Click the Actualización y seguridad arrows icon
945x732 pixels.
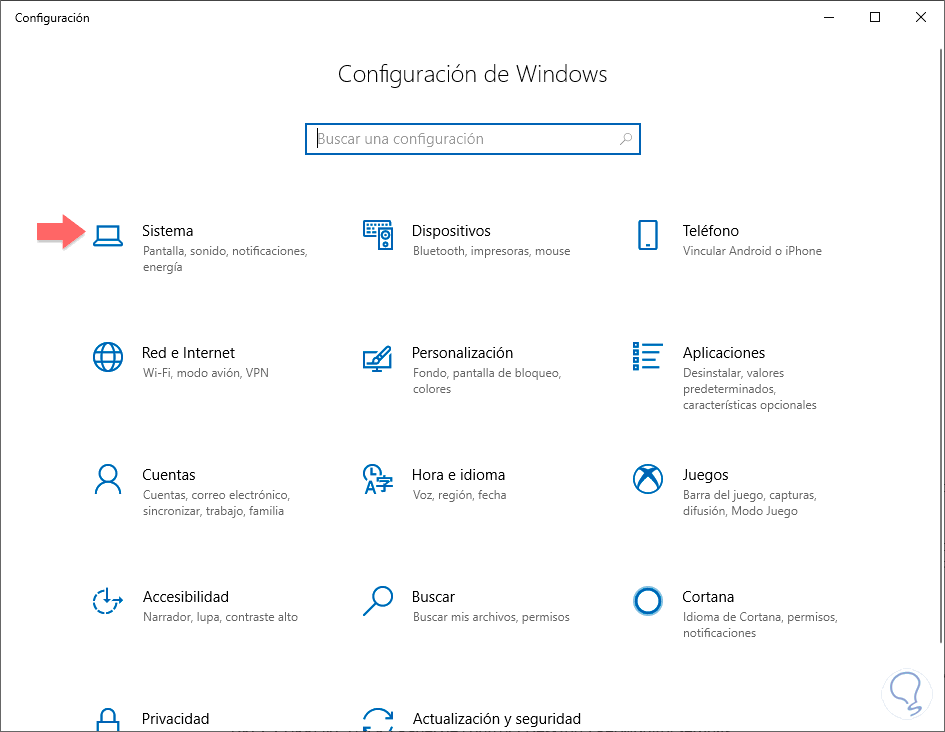[378, 719]
